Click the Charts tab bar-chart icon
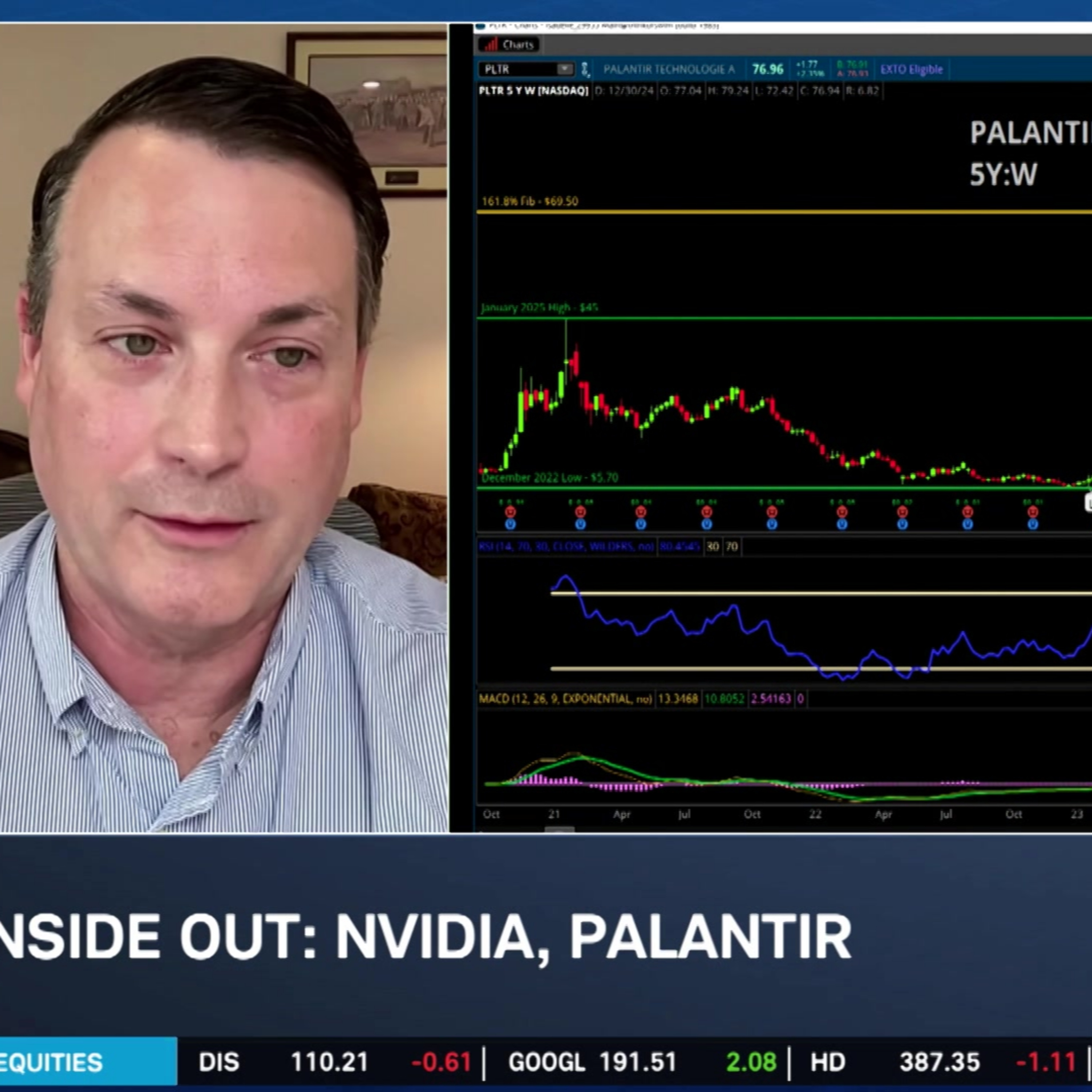The width and height of the screenshot is (1092, 1092). coord(491,45)
